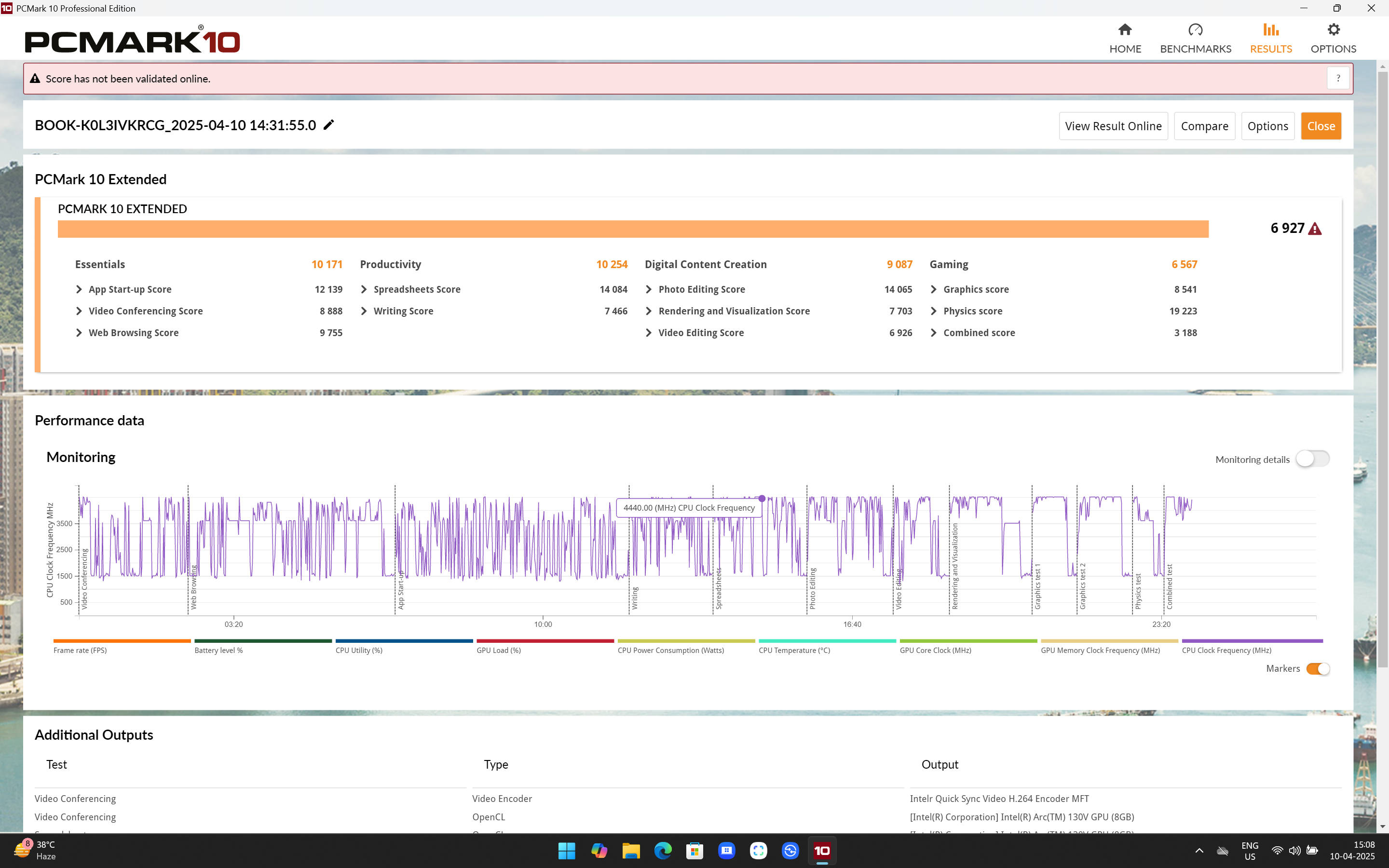
Task: Click the help question mark in warning banner
Action: 1338,78
